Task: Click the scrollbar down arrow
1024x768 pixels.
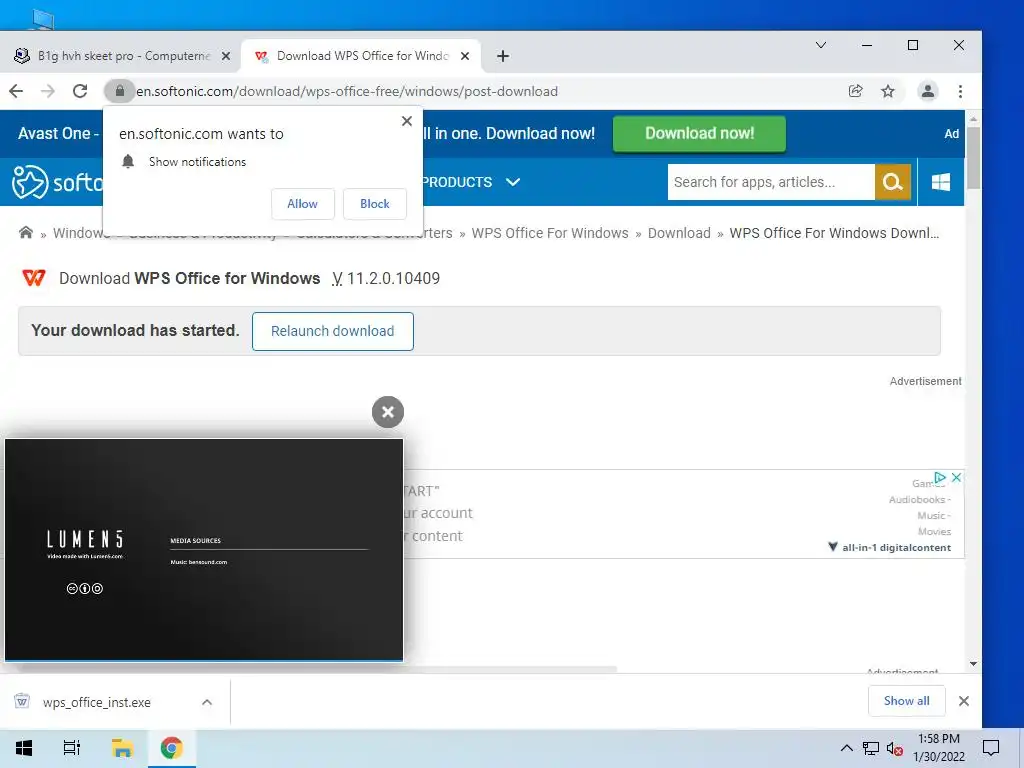Action: 973,664
